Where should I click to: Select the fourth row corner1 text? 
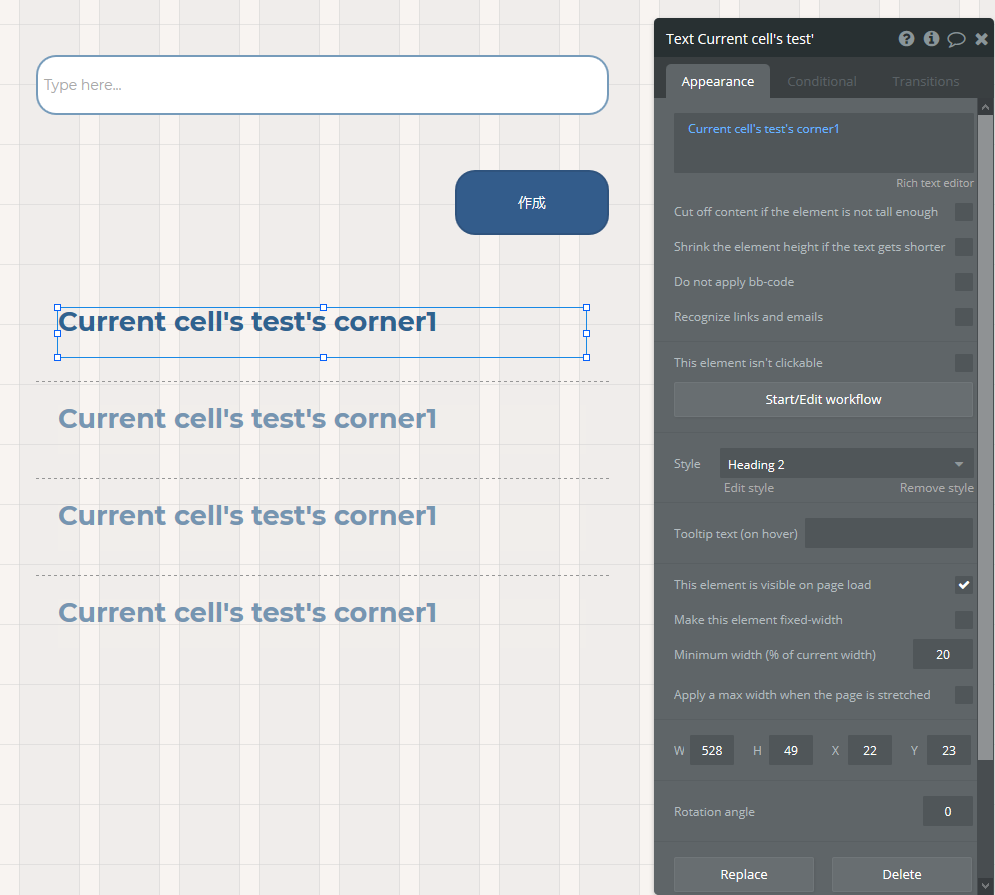[x=247, y=613]
